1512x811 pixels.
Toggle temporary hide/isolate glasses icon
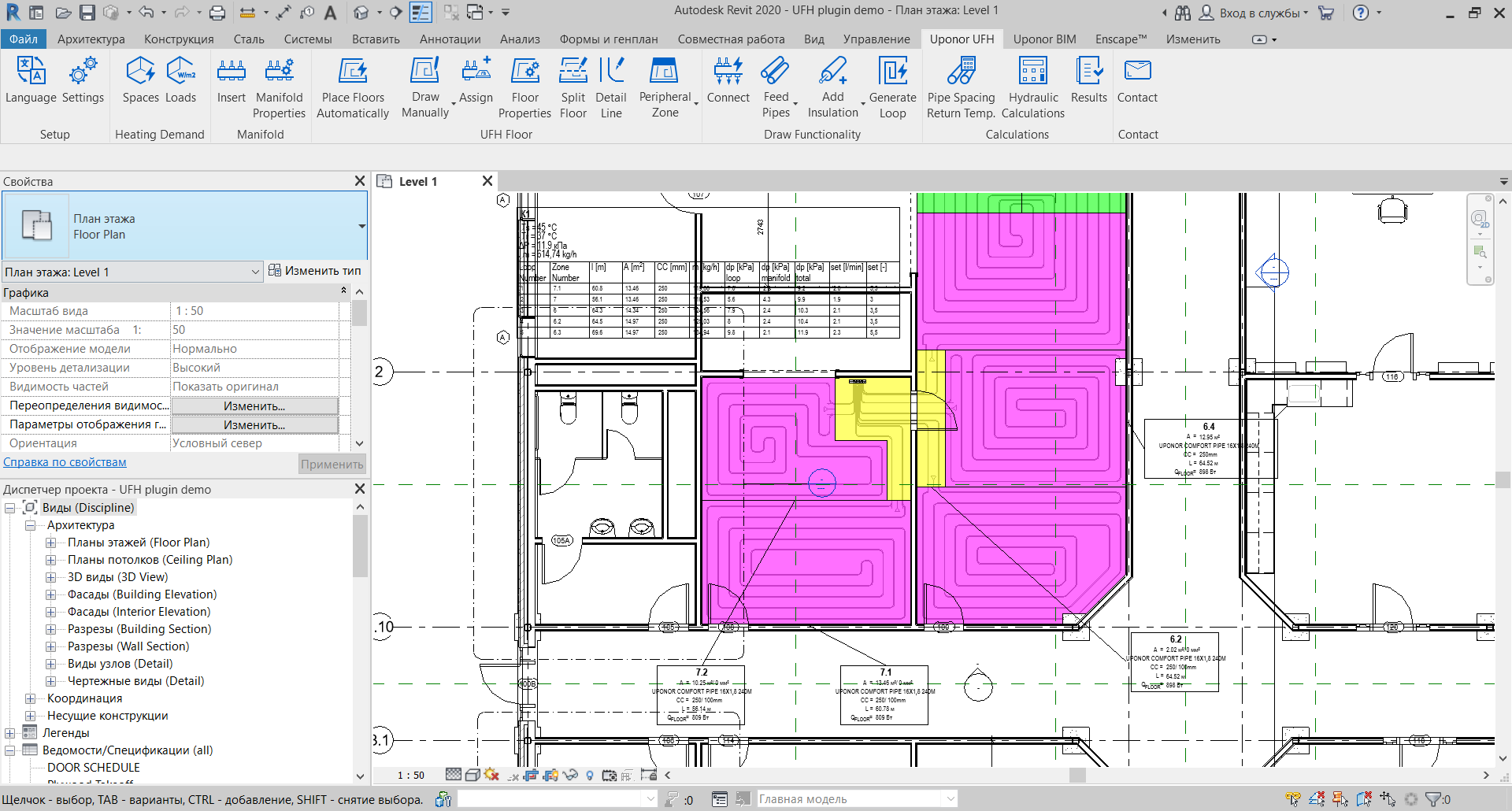click(570, 775)
